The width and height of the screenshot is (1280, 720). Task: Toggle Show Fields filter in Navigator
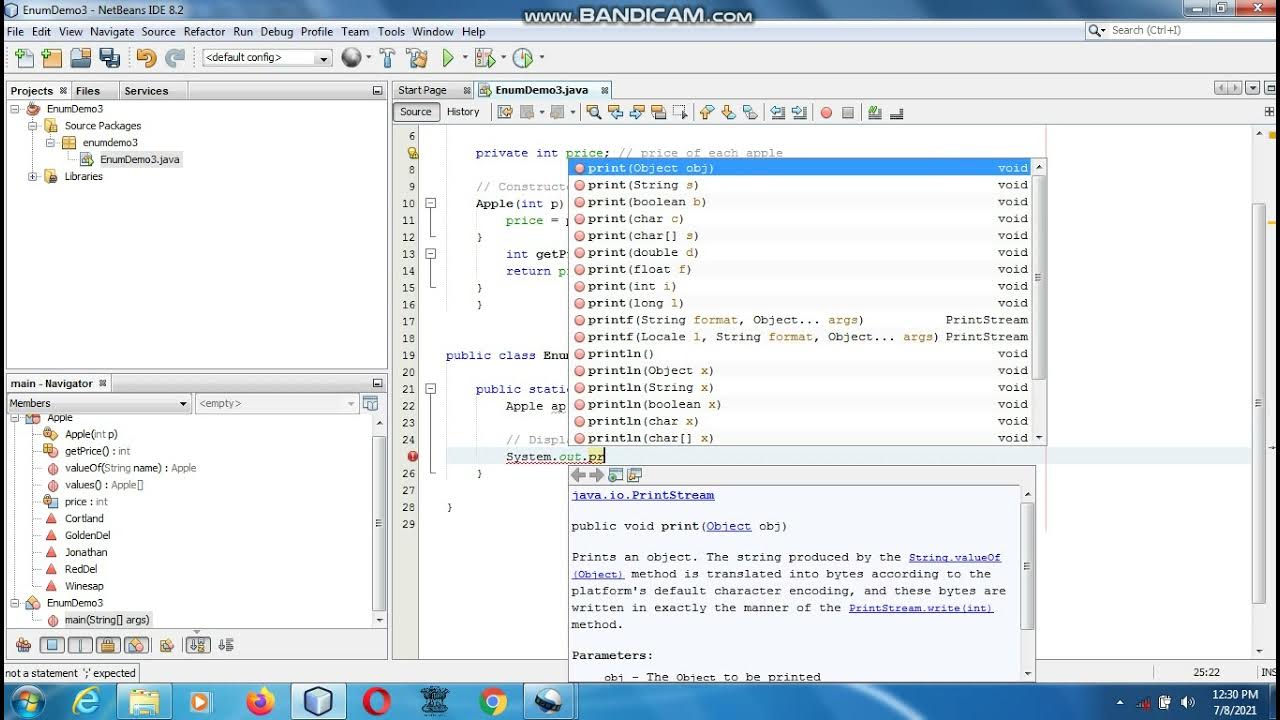click(52, 645)
